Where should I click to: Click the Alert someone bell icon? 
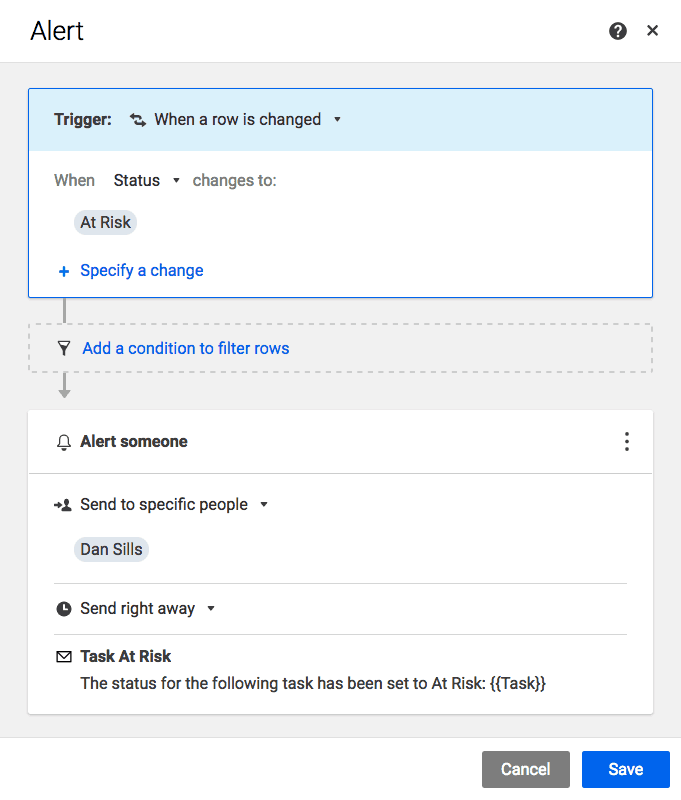click(64, 442)
